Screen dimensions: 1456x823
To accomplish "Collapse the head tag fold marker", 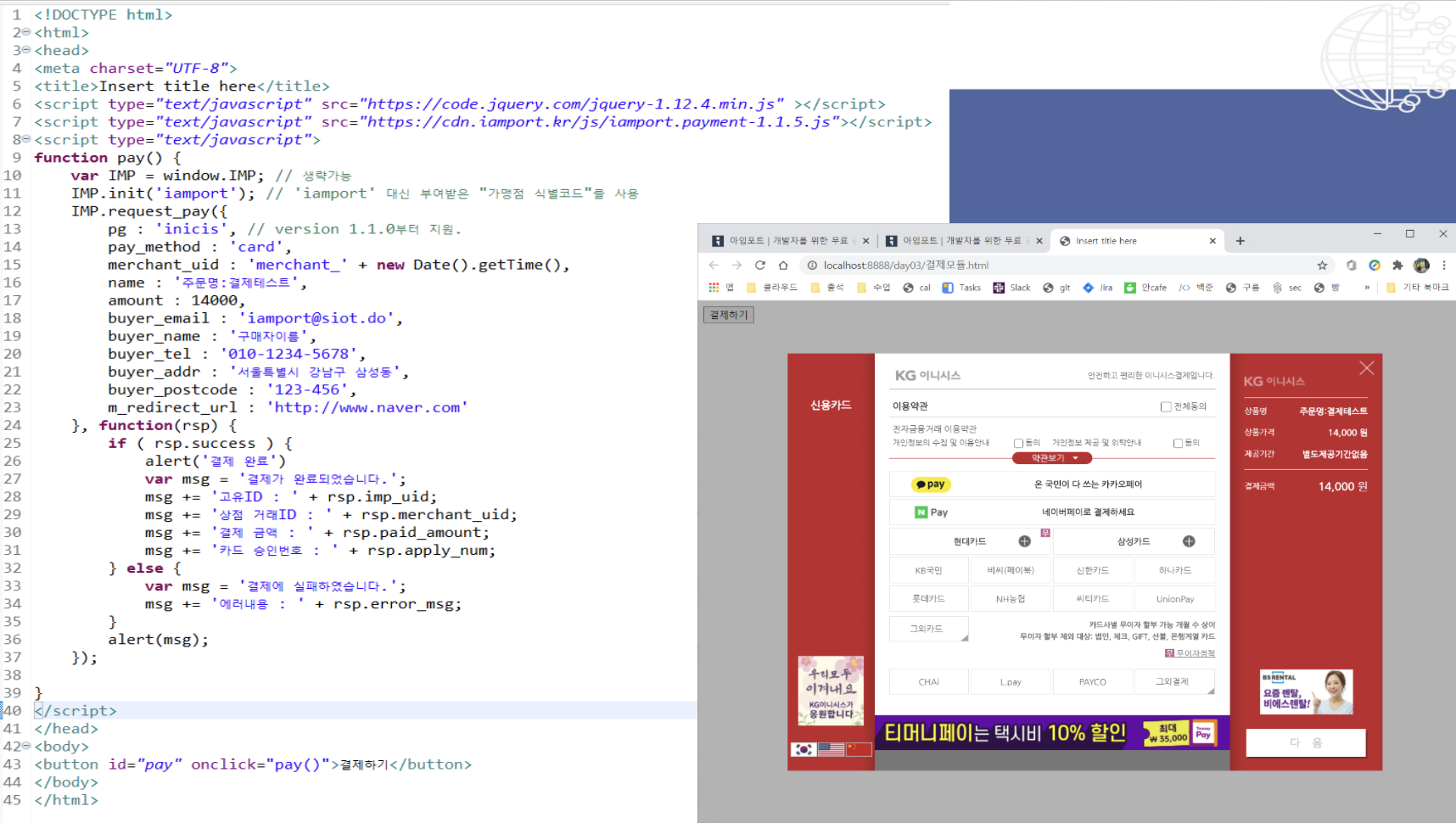I will click(26, 50).
